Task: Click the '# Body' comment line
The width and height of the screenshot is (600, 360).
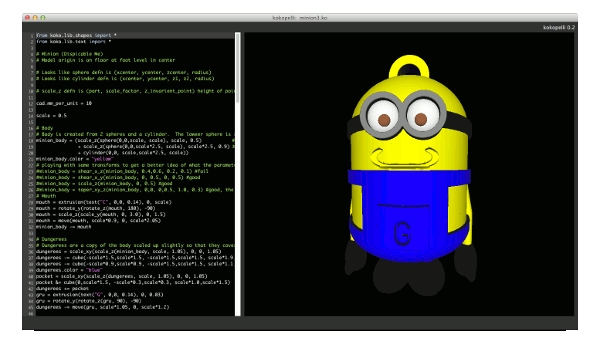Action: point(45,128)
